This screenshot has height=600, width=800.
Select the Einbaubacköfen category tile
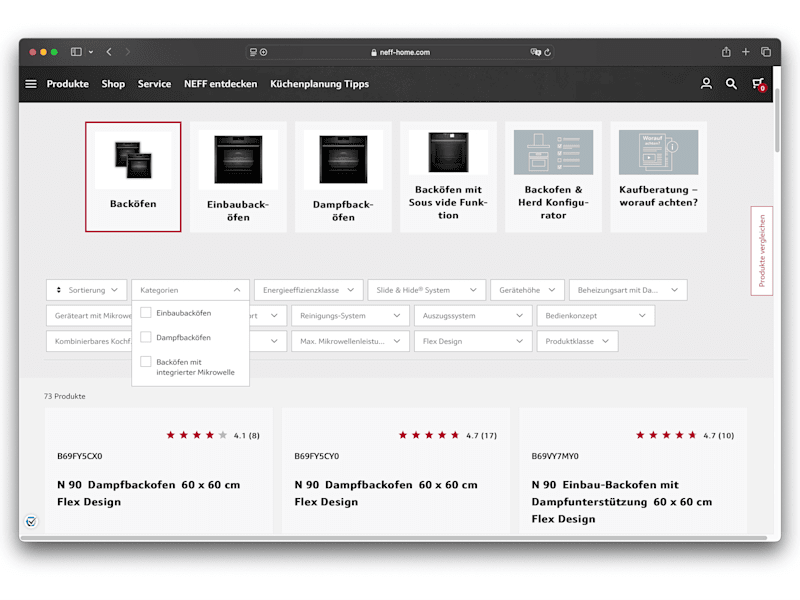pos(238,177)
